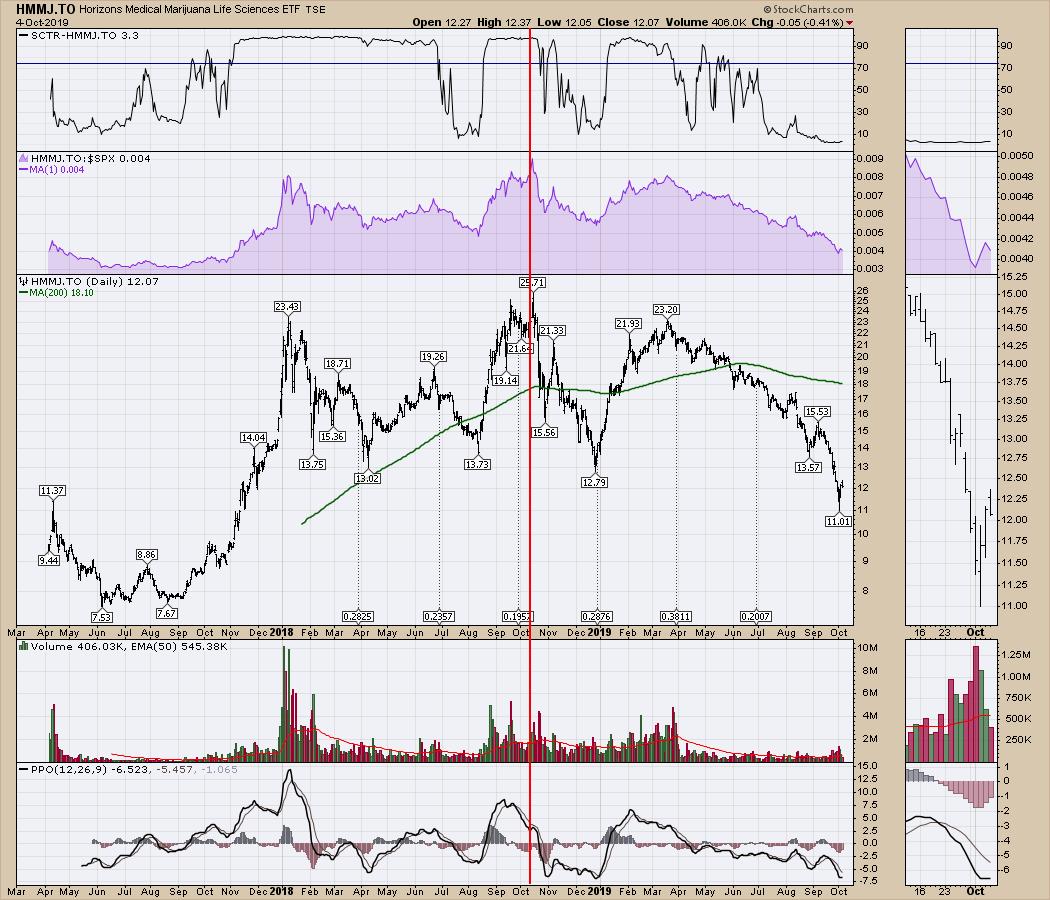The image size is (1050, 900).
Task: Click the 25.71 peak price label
Action: (532, 283)
